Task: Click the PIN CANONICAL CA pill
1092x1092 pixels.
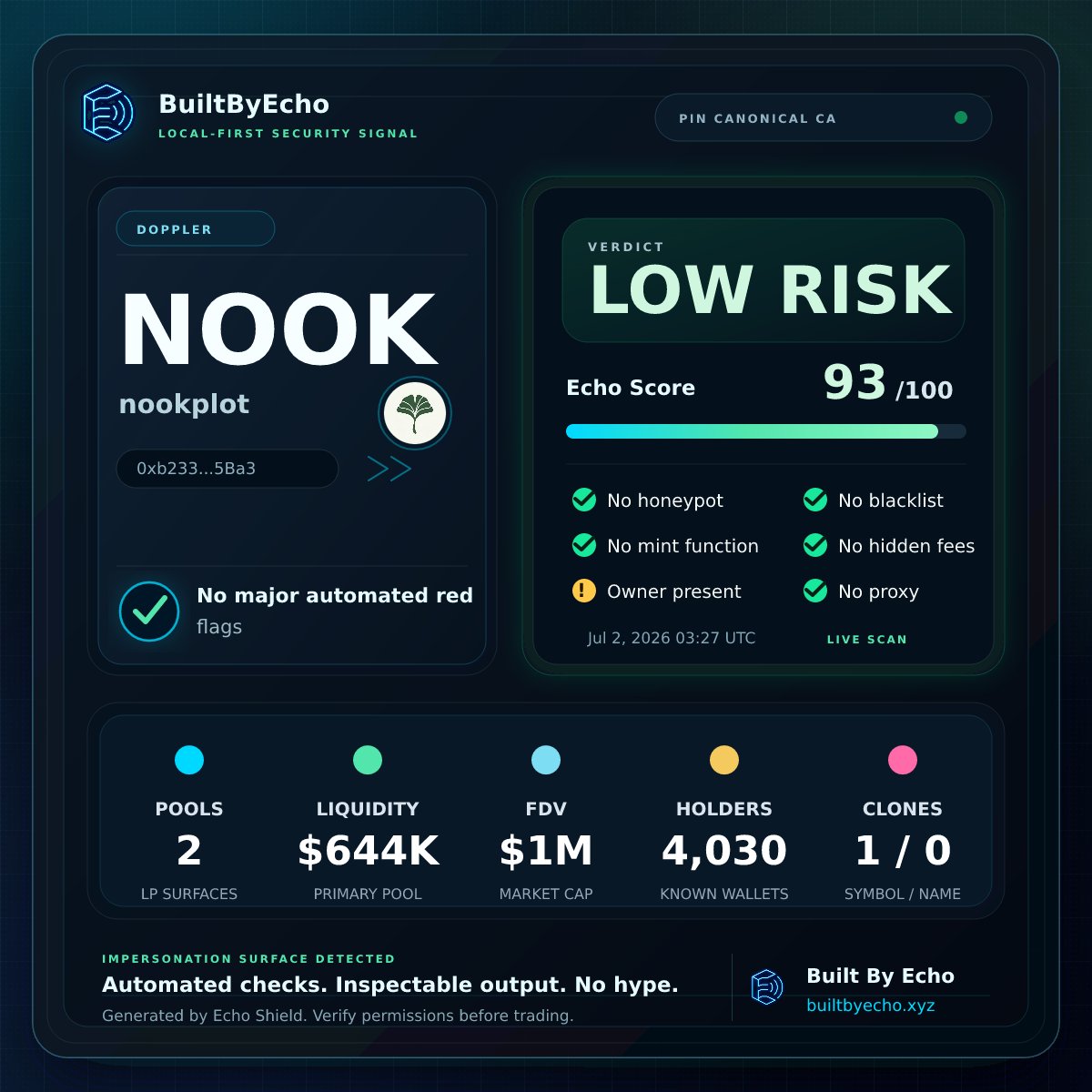Action: pyautogui.click(x=824, y=117)
